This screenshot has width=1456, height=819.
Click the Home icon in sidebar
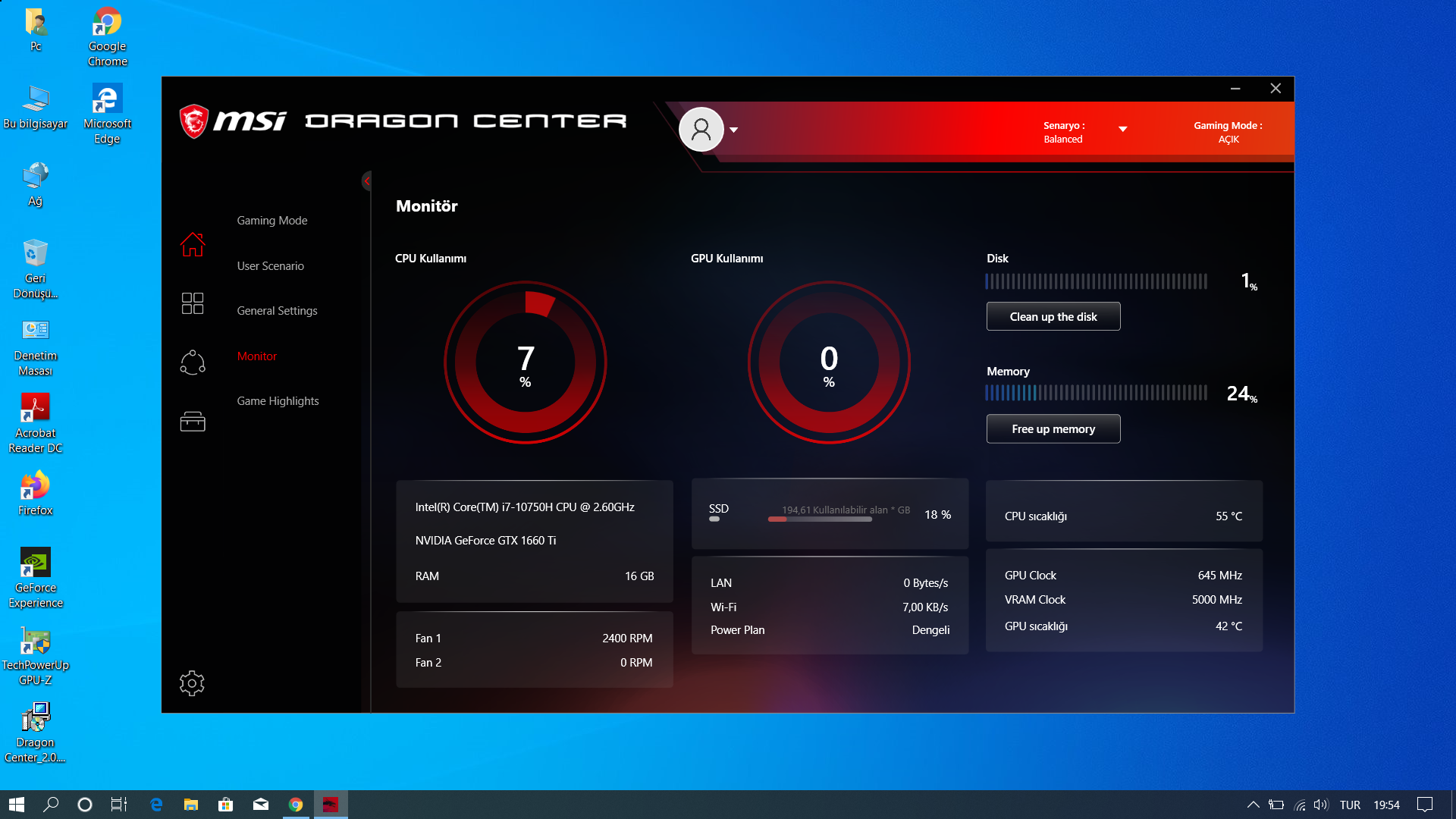[193, 244]
